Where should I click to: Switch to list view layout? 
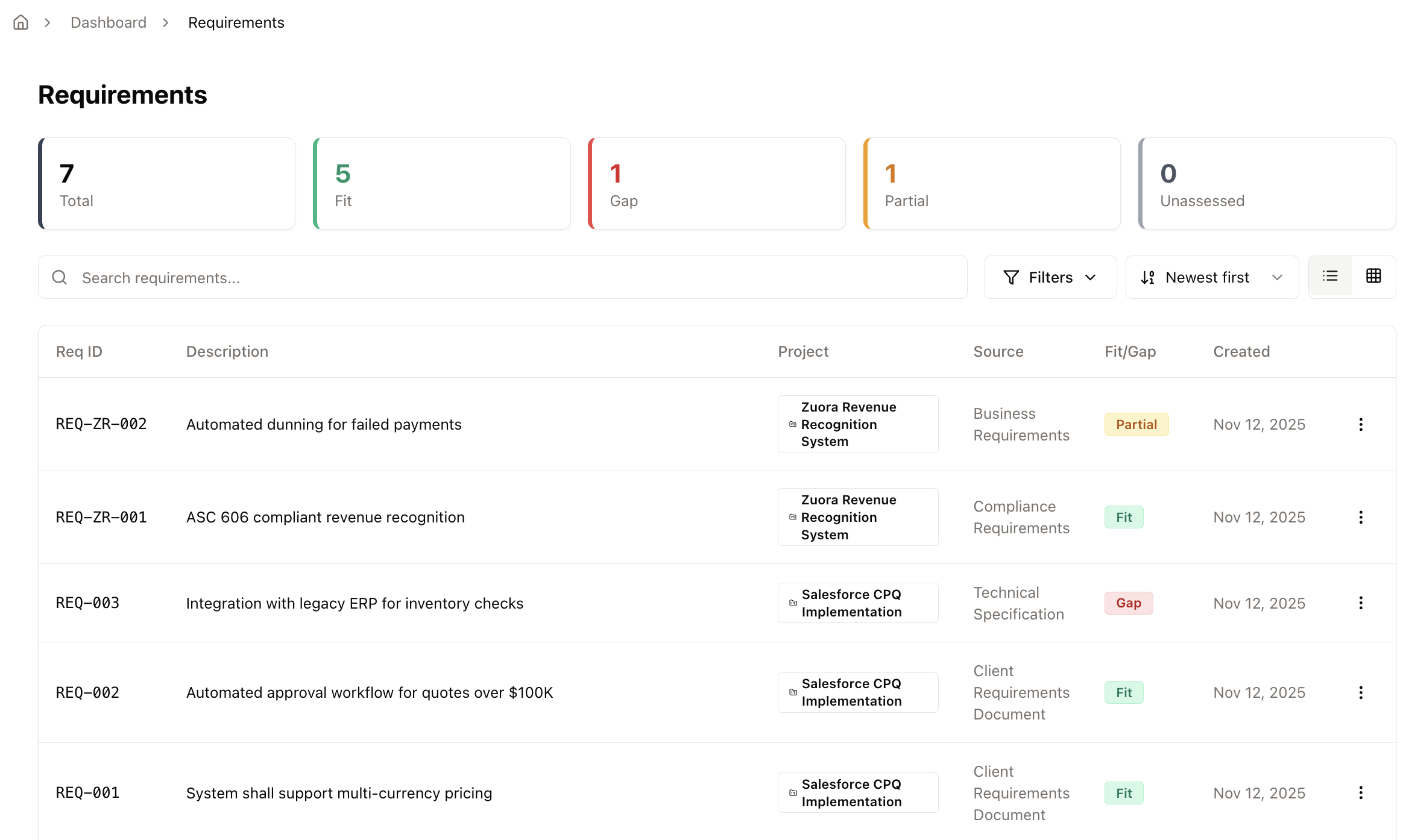(1330, 277)
